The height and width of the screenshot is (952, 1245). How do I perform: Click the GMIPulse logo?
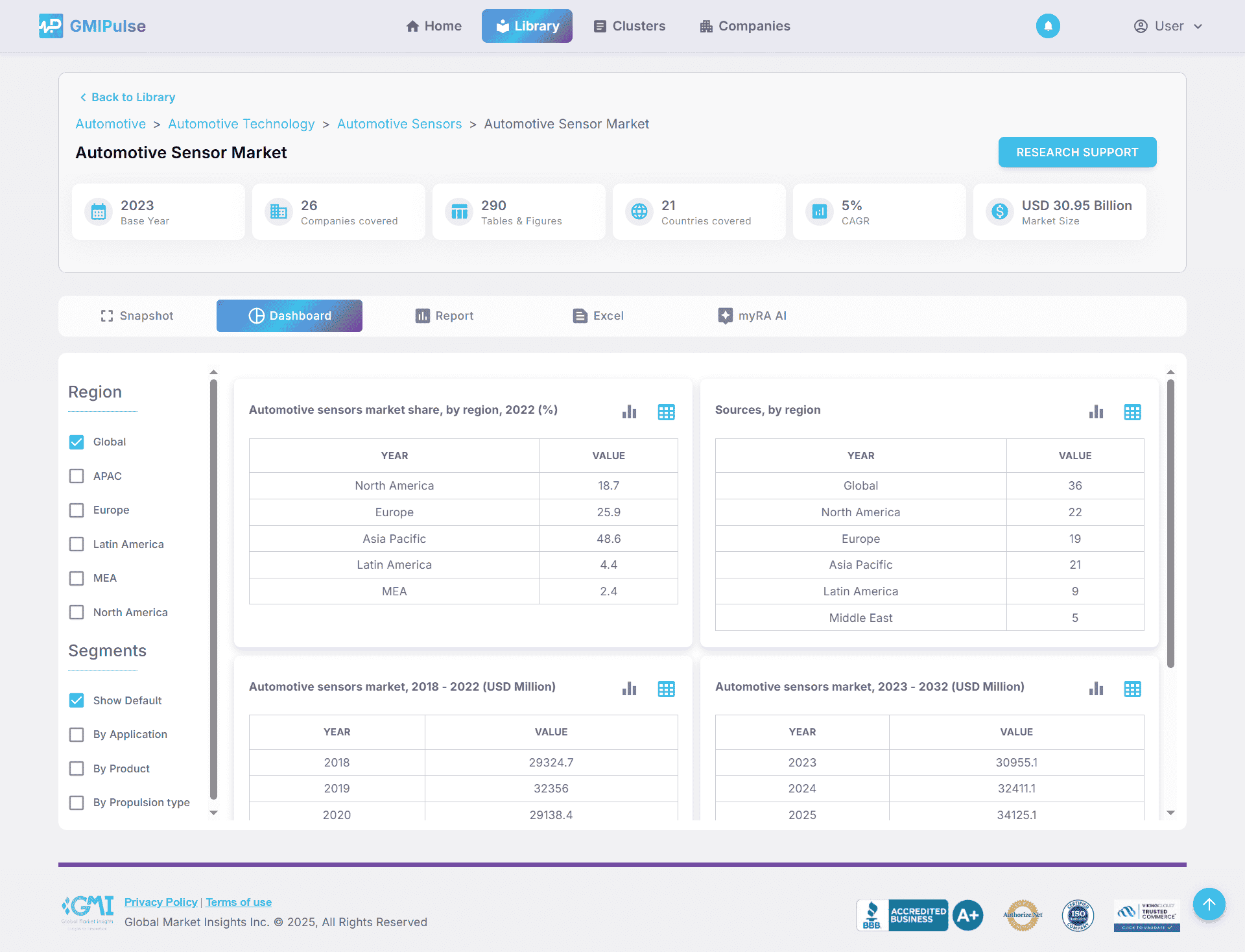[x=92, y=26]
